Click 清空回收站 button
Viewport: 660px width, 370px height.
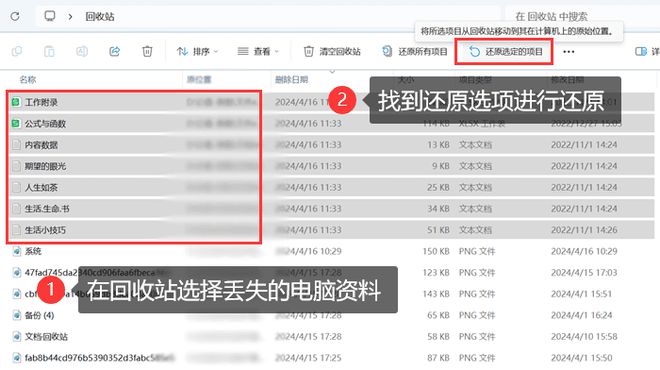point(332,51)
